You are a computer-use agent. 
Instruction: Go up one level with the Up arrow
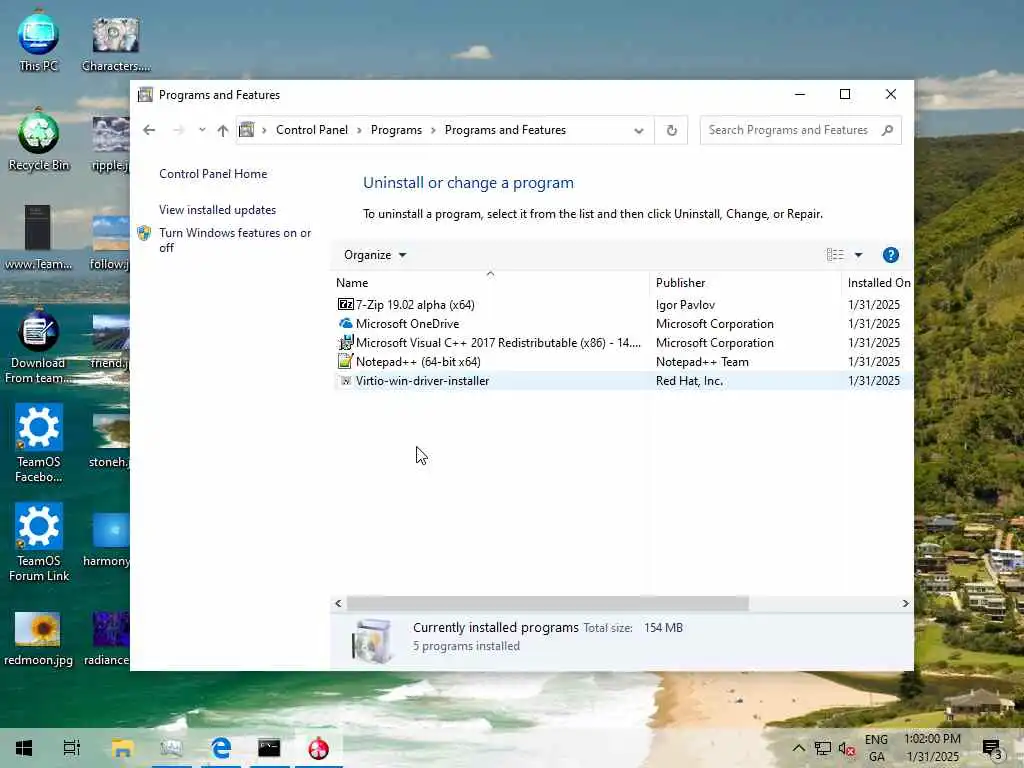point(223,130)
